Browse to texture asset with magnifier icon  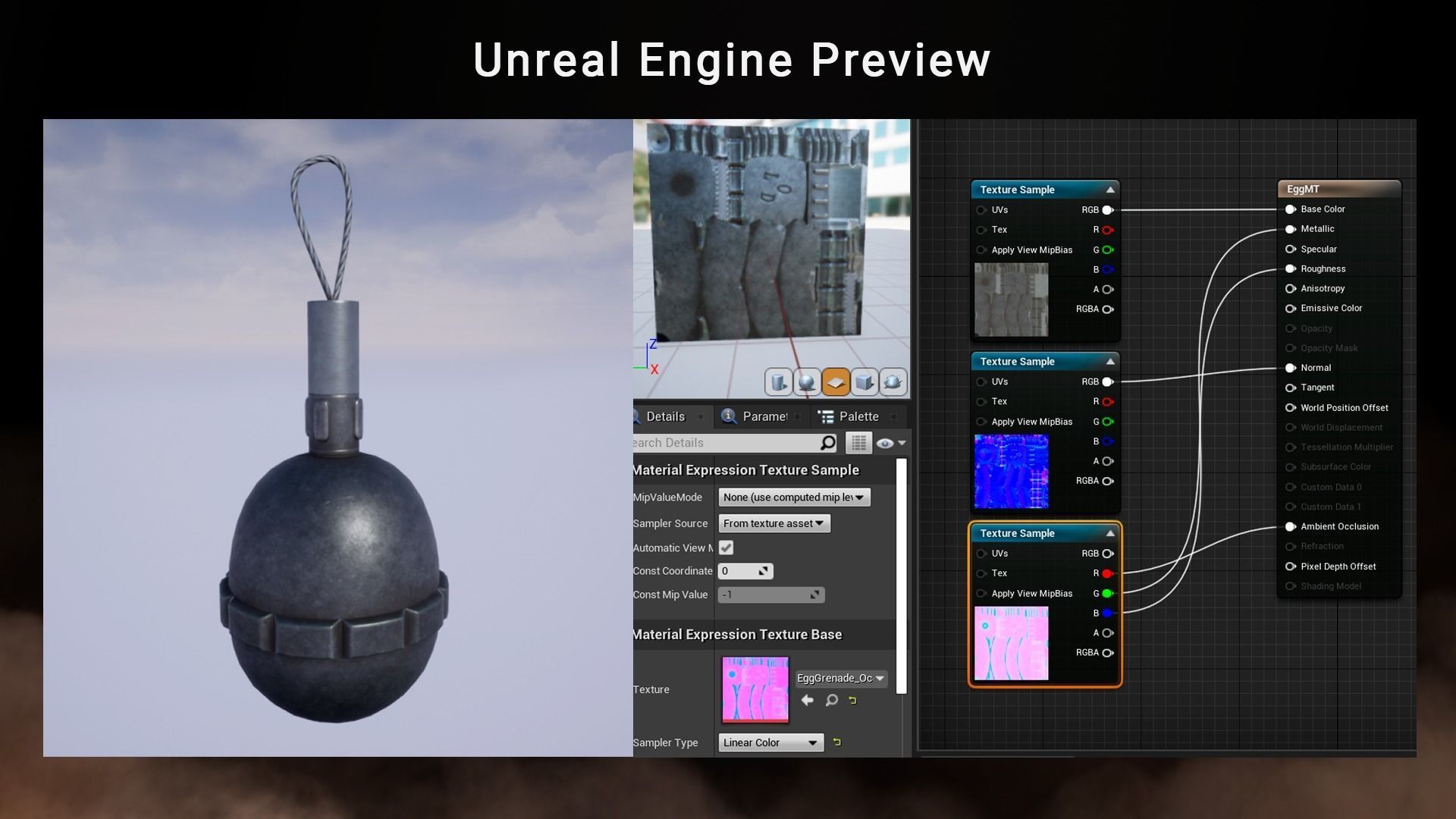point(832,700)
